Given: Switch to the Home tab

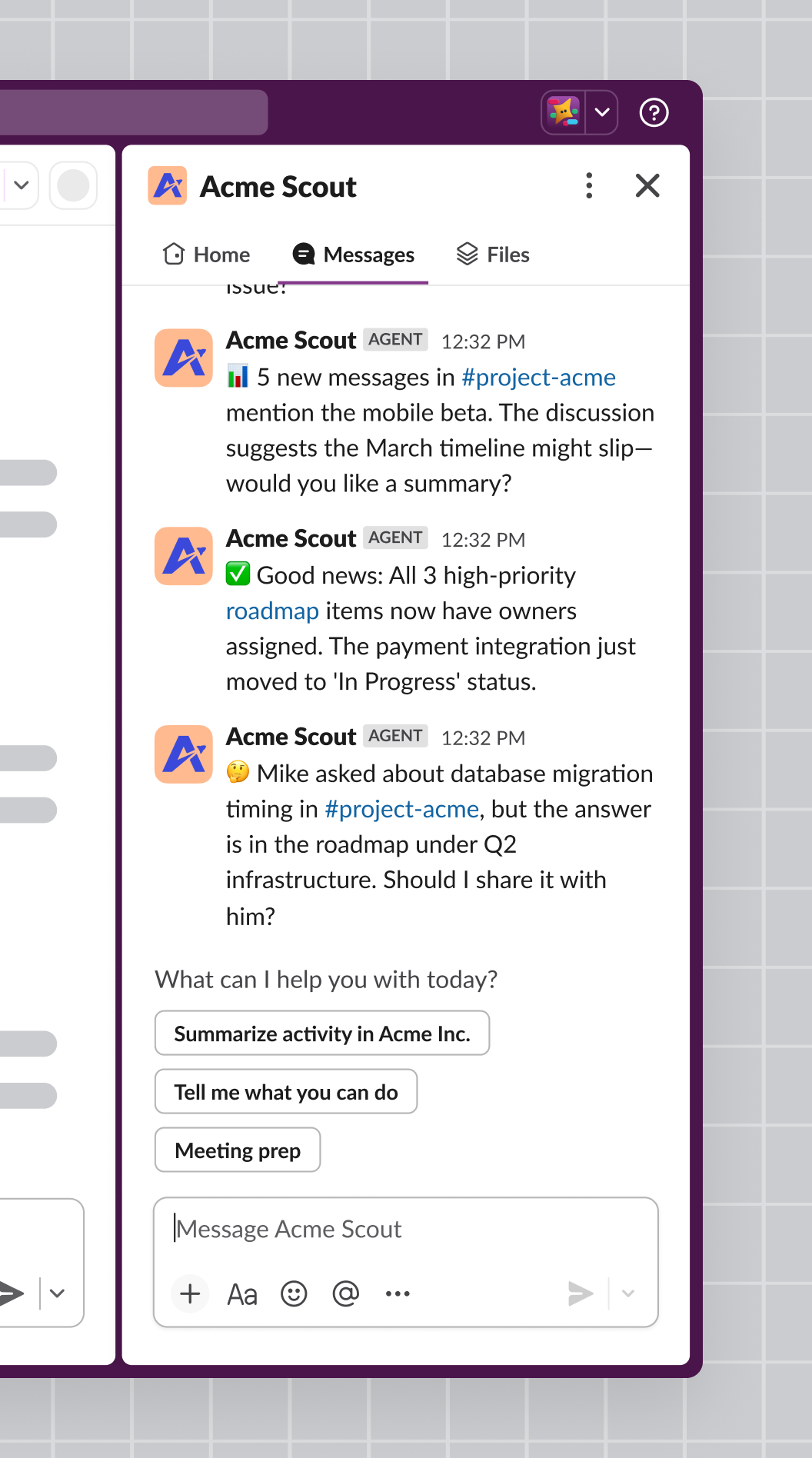Looking at the screenshot, I should pyautogui.click(x=206, y=255).
